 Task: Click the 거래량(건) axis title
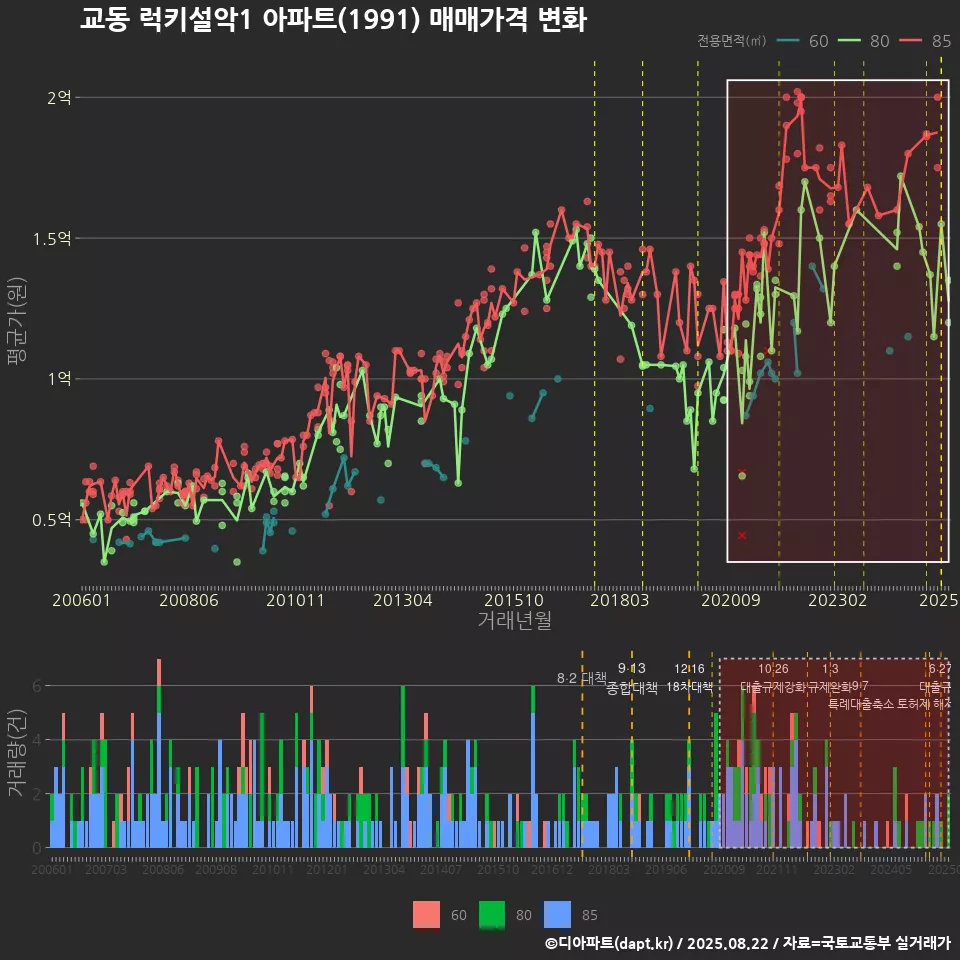click(x=17, y=753)
